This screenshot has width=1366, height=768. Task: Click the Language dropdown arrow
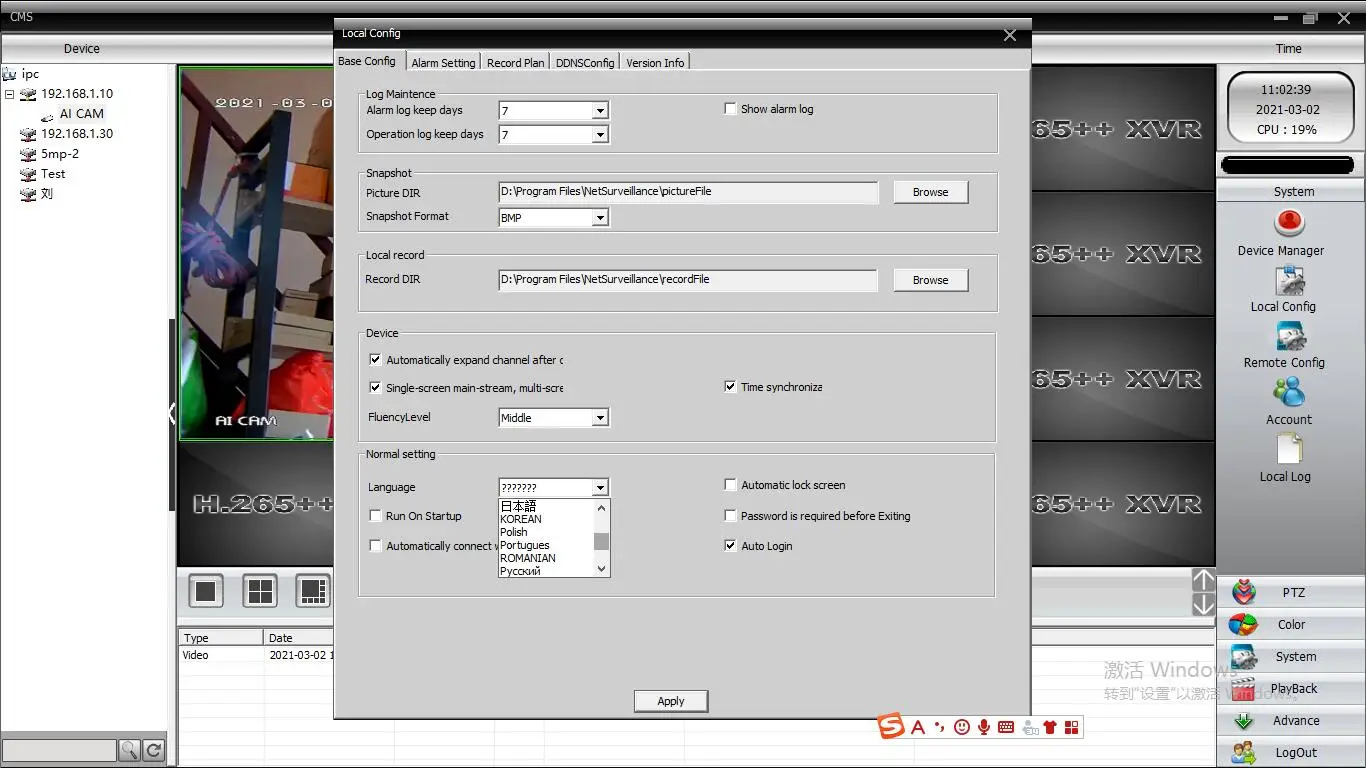pos(600,488)
